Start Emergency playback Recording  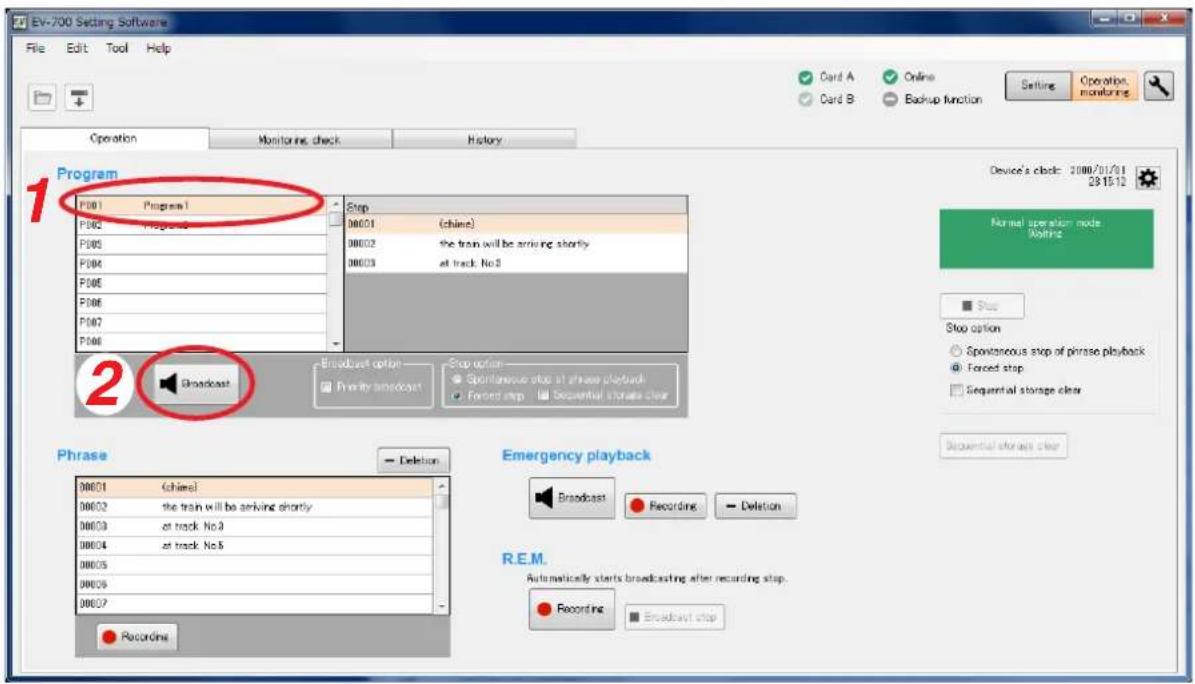pyautogui.click(x=665, y=506)
